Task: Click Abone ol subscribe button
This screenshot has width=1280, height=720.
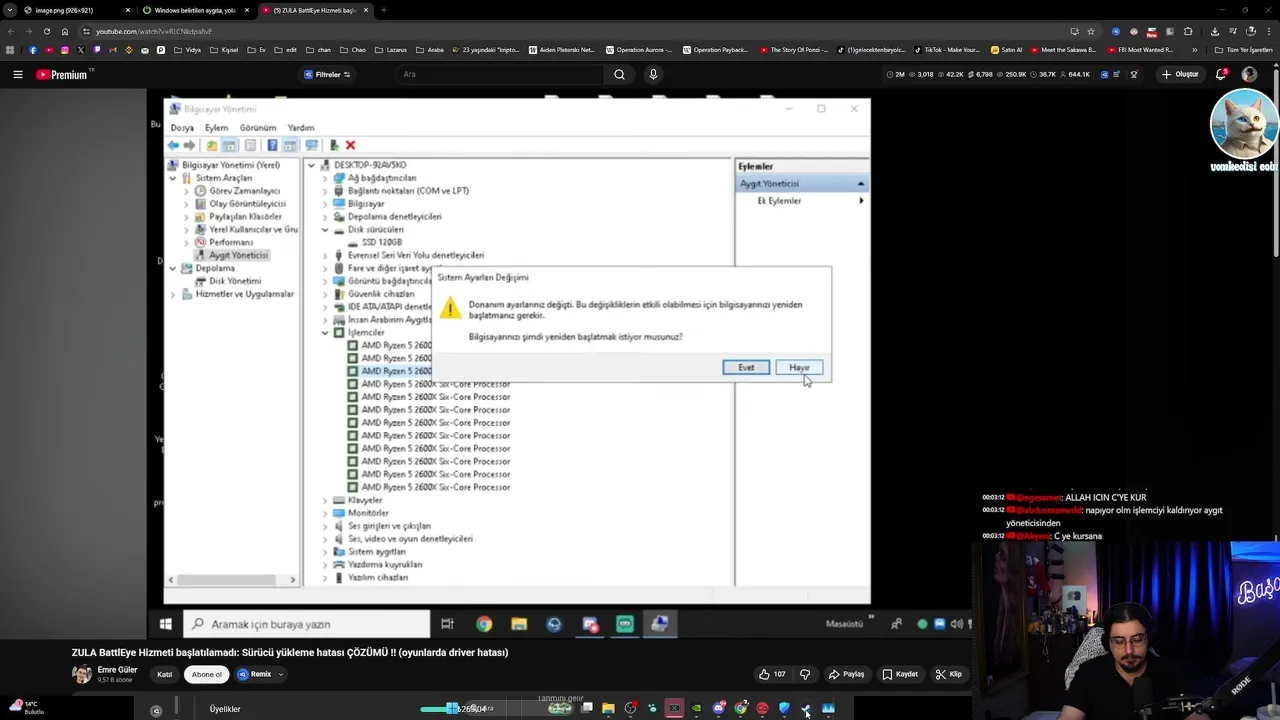Action: [206, 674]
